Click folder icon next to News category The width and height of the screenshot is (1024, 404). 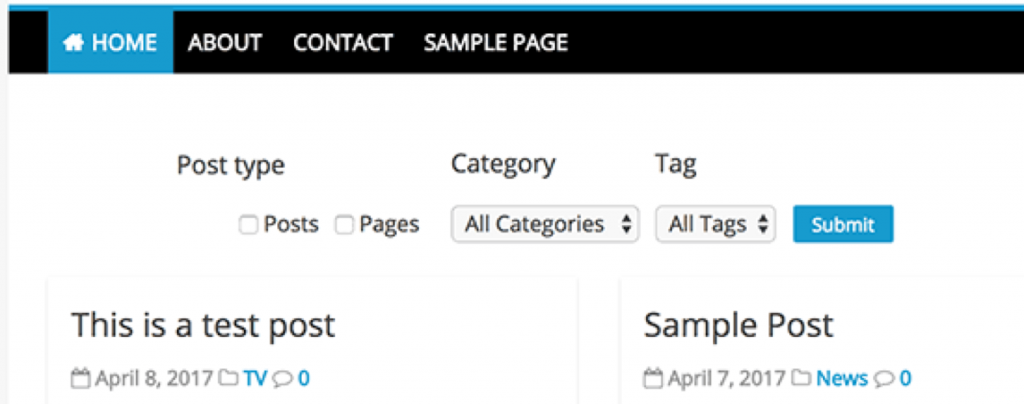pyautogui.click(x=801, y=377)
